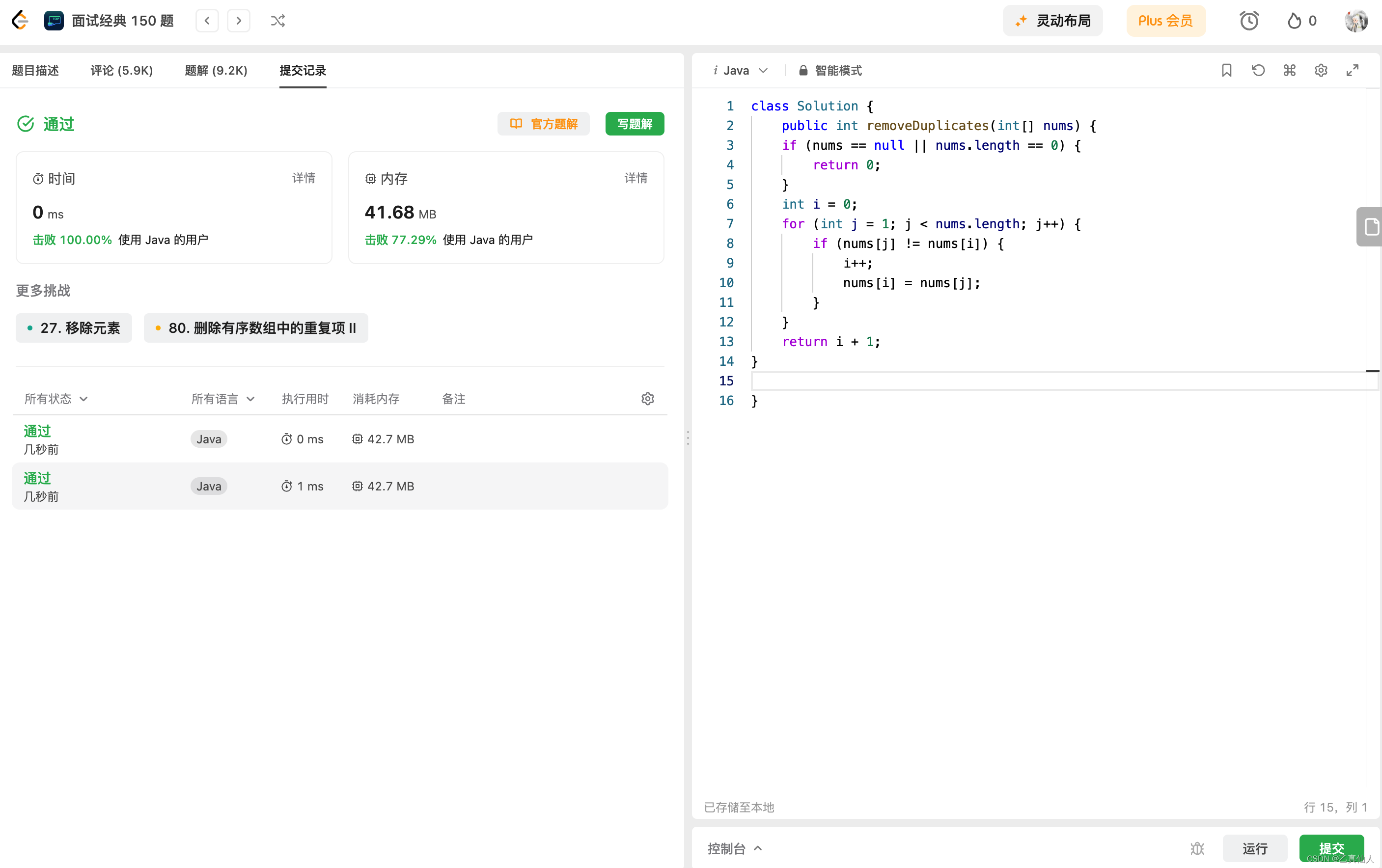Expand the 所有语言 language filter
The width and height of the screenshot is (1382, 868).
coord(222,399)
